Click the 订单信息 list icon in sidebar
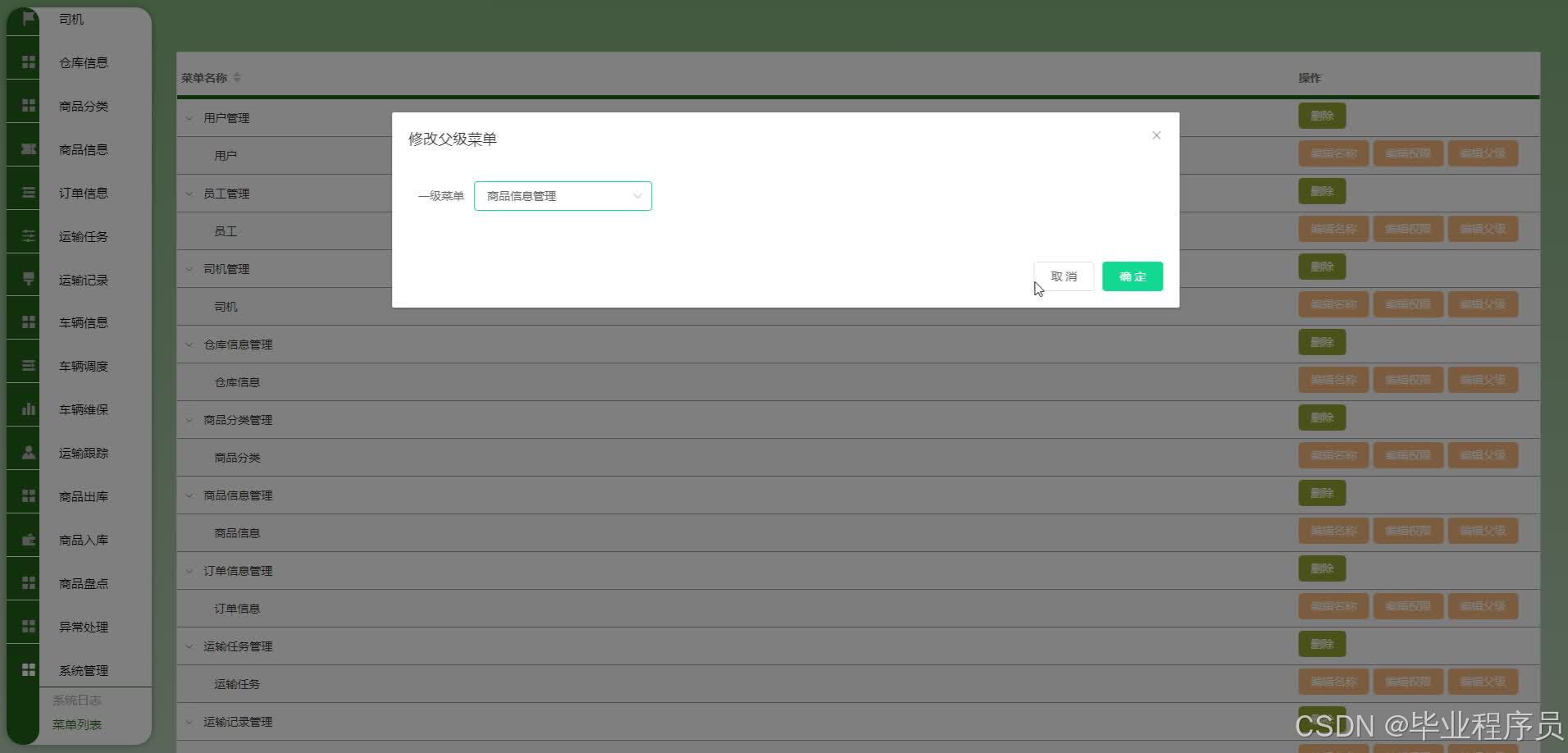This screenshot has height=753, width=1568. tap(29, 193)
